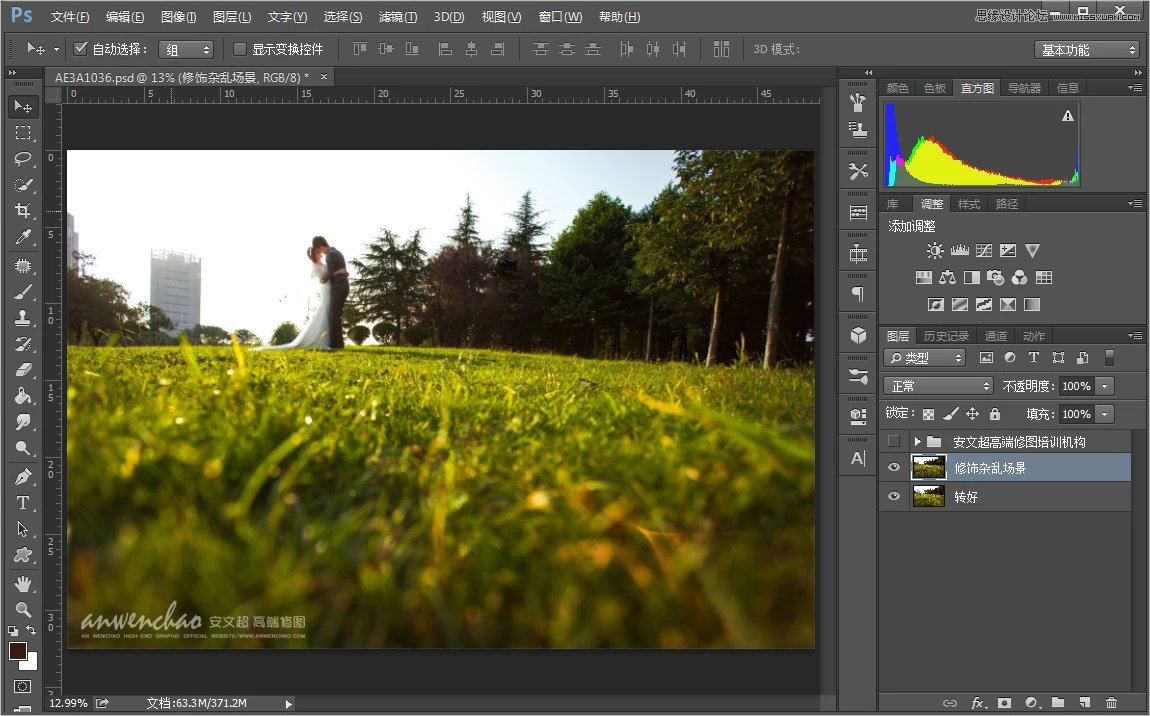Enable the 显示变换控件 checkbox
The width and height of the screenshot is (1150, 716).
click(x=240, y=49)
